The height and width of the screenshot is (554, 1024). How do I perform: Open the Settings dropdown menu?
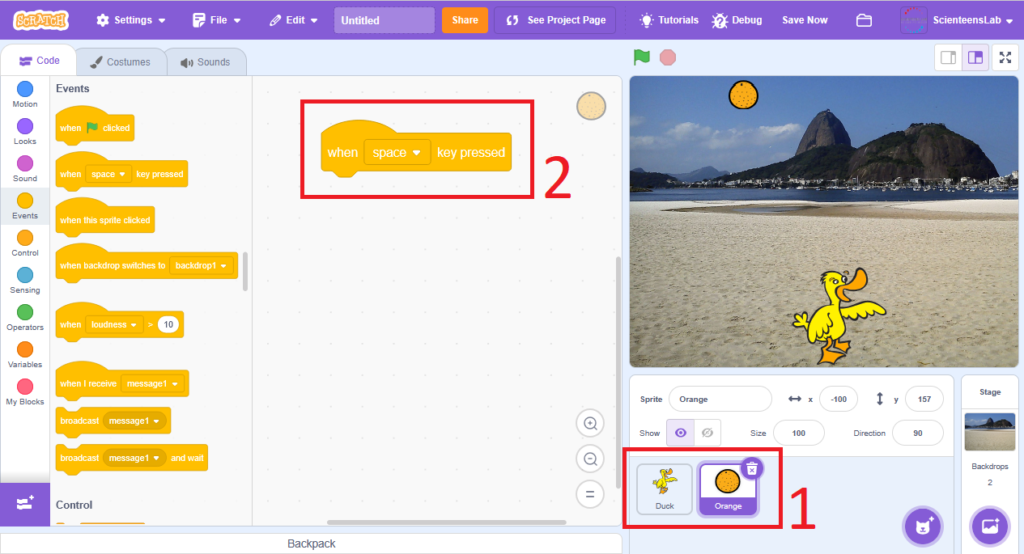132,20
